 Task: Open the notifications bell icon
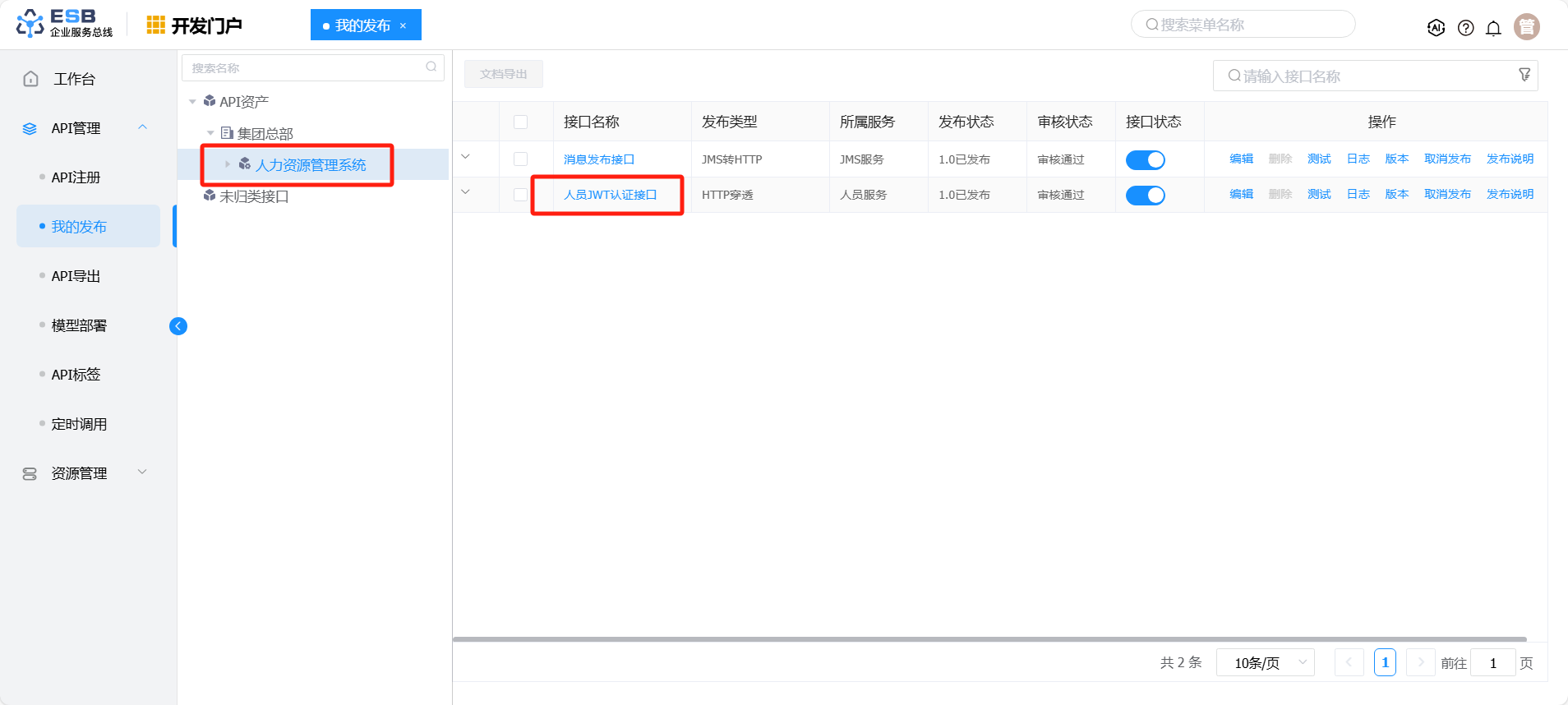[1493, 28]
